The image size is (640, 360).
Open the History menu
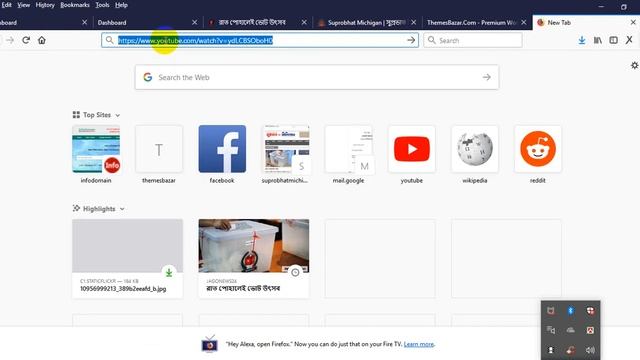[45, 5]
